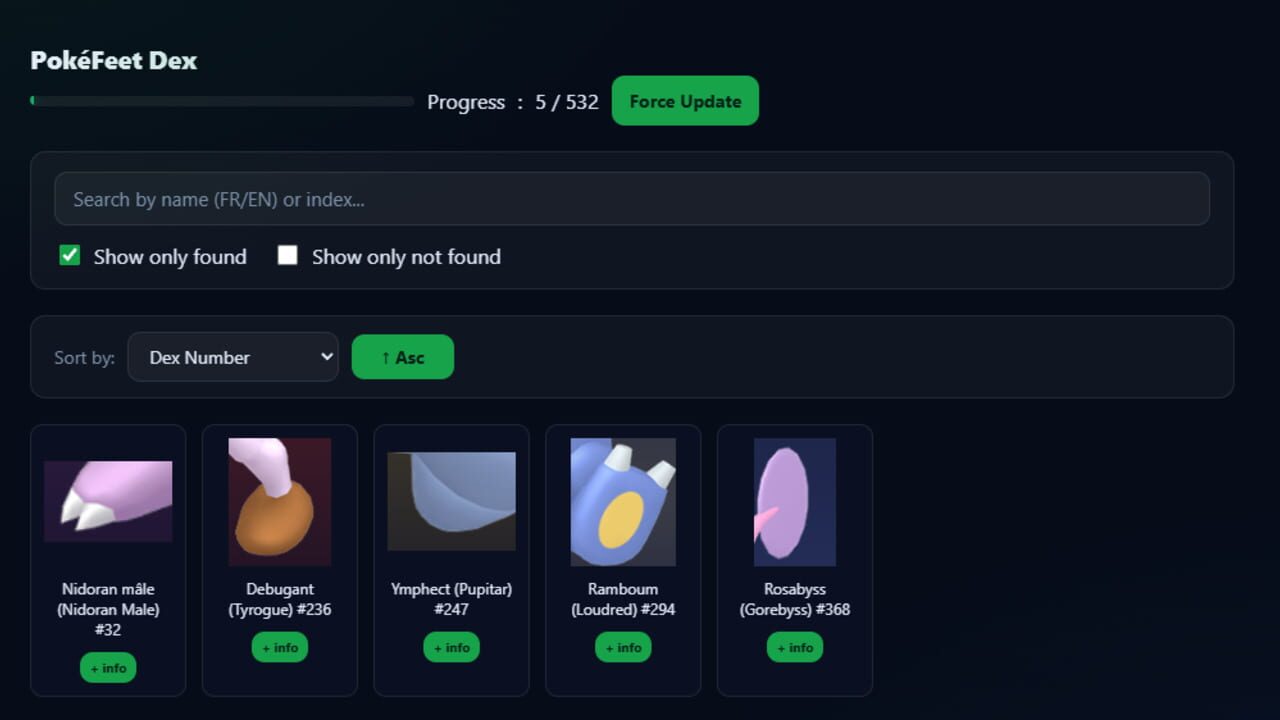View + info for Ramboum (Loudred)
Image resolution: width=1280 pixels, height=720 pixels.
623,647
